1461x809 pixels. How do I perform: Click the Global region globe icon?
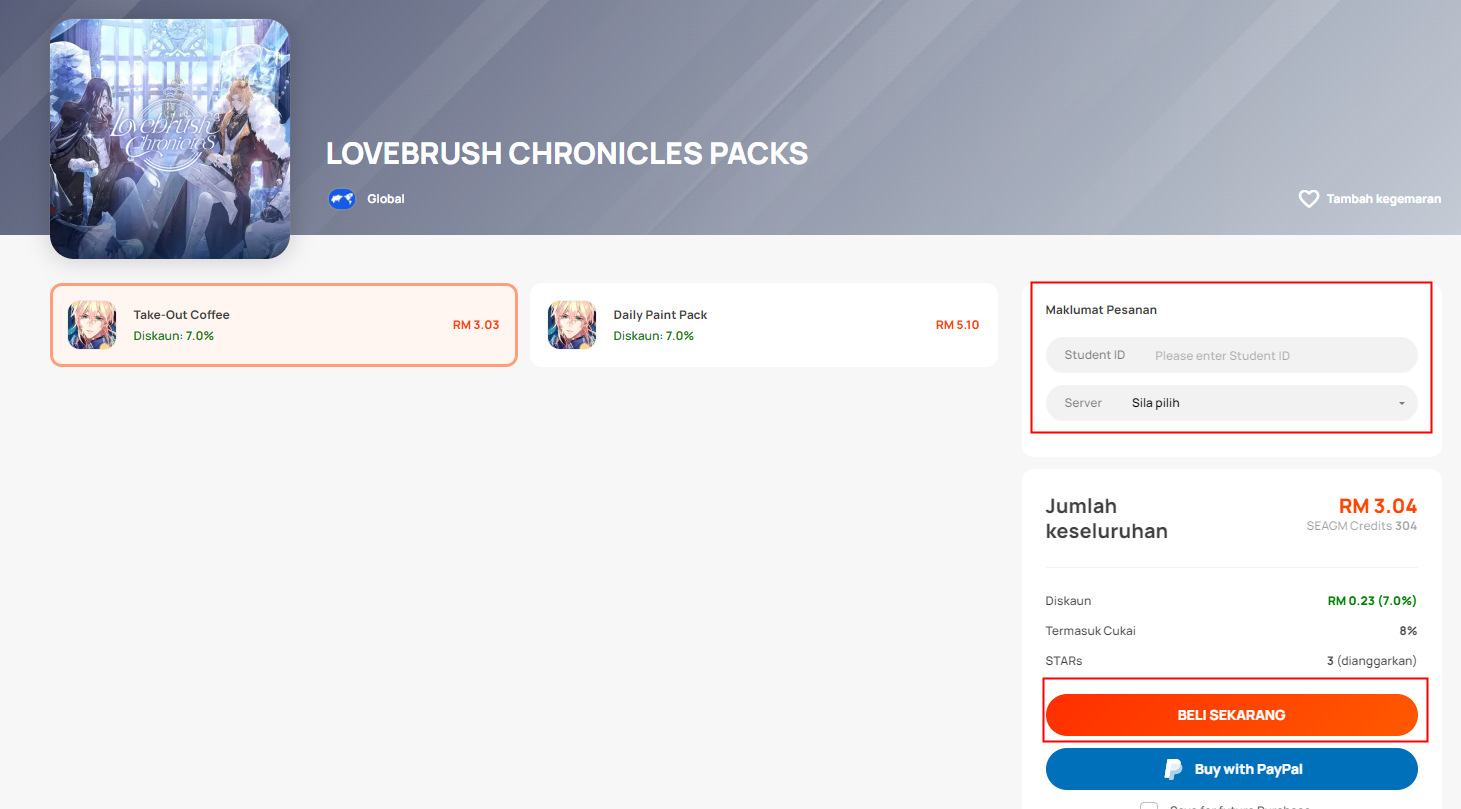[342, 199]
